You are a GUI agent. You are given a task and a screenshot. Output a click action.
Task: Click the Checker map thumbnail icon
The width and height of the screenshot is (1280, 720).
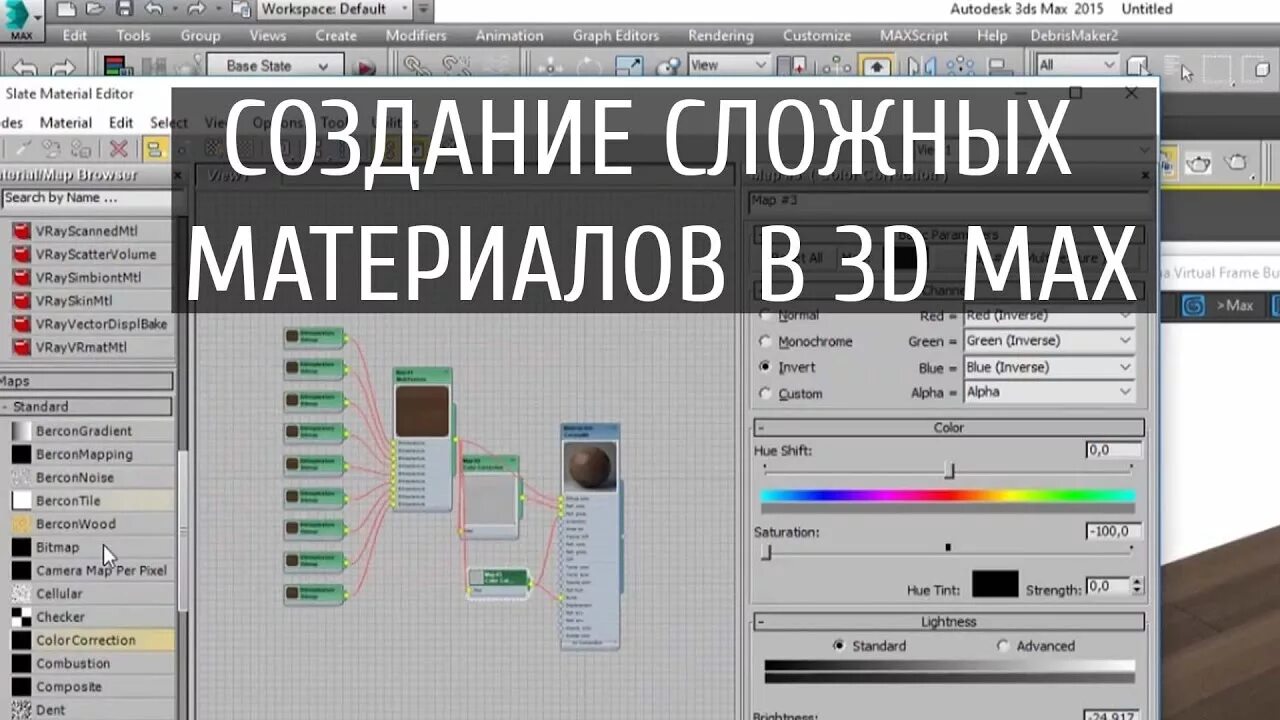pos(21,617)
